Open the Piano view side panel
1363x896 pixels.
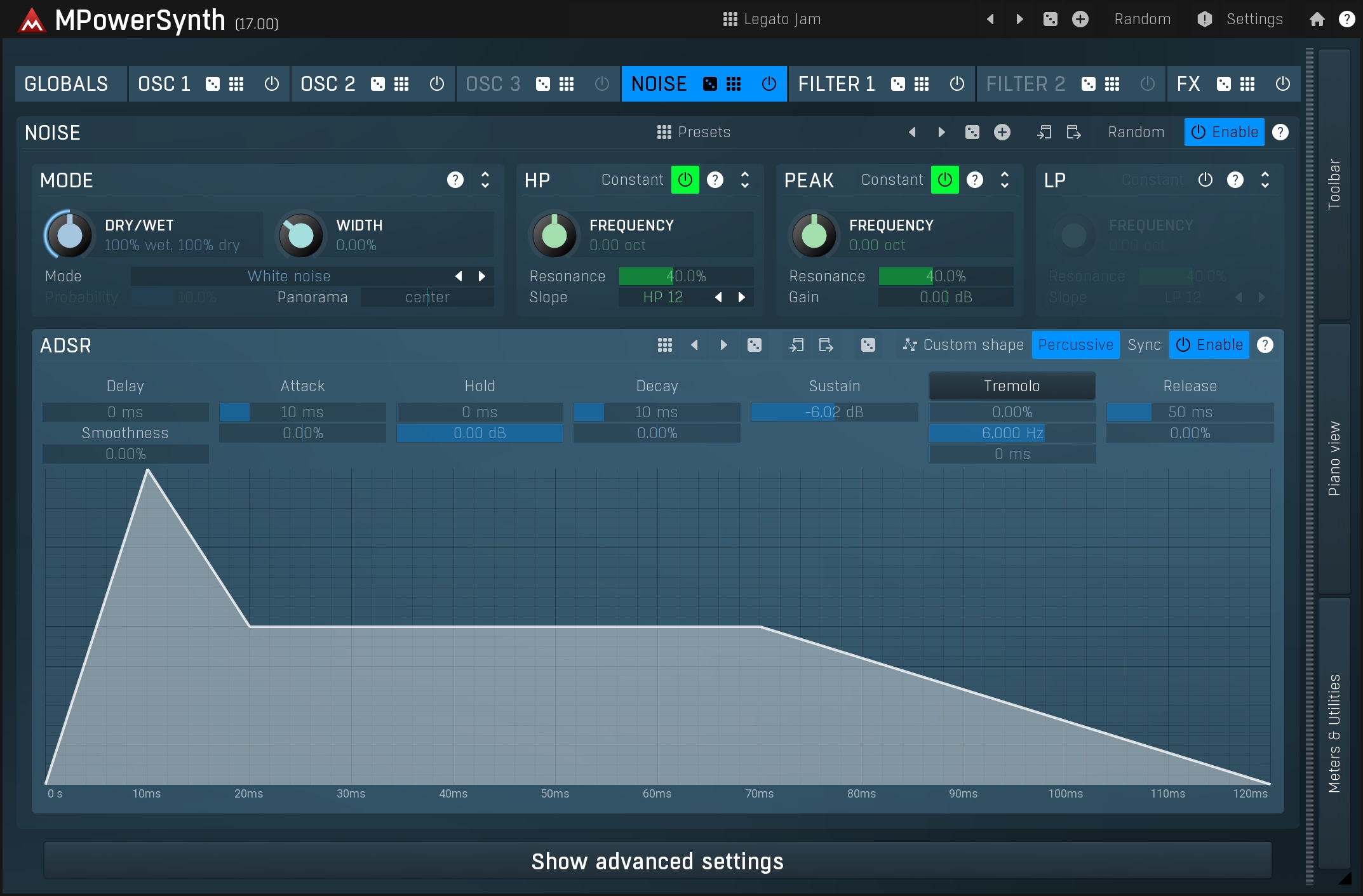(x=1334, y=458)
